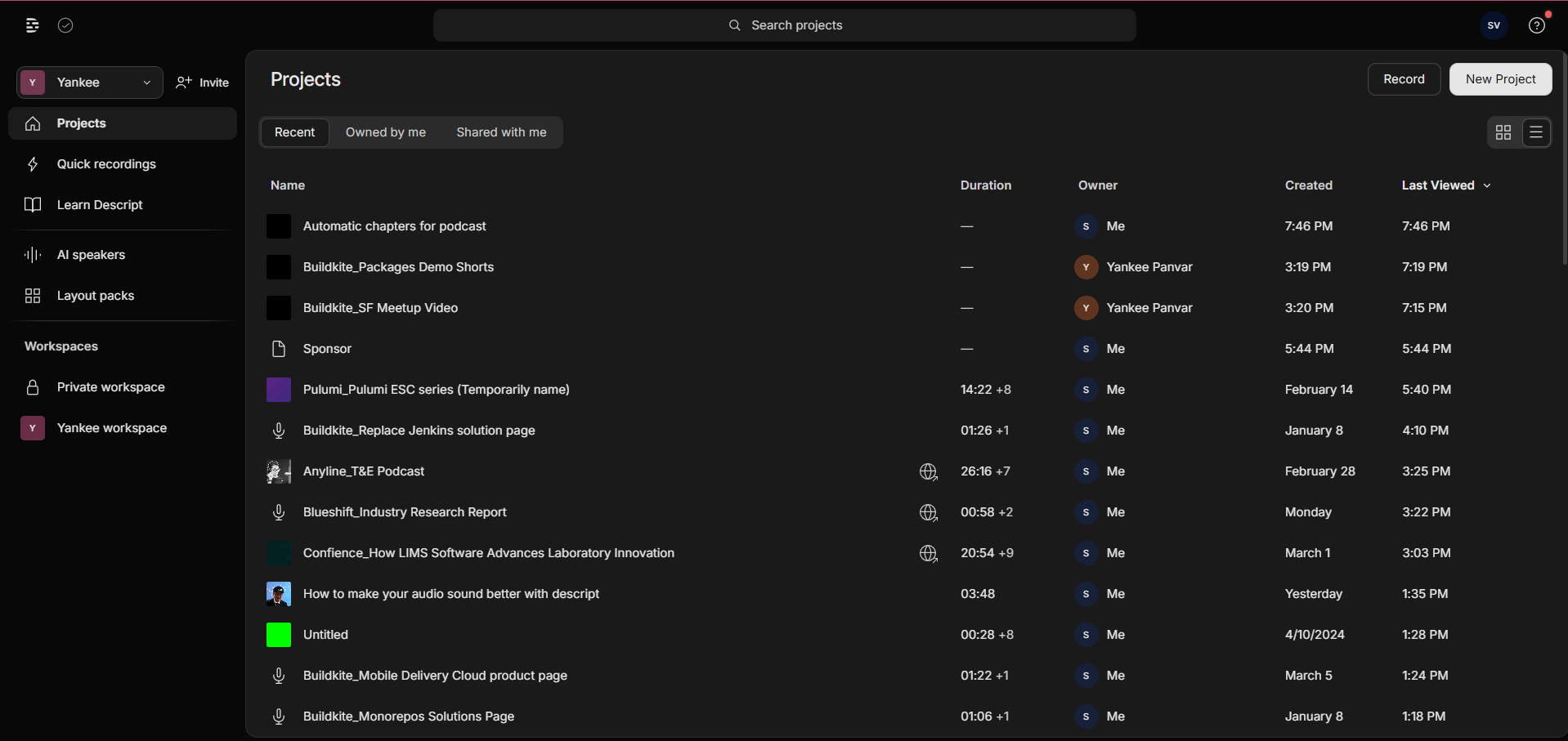Click the New Project button
This screenshot has height=741, width=1568.
pyautogui.click(x=1500, y=79)
